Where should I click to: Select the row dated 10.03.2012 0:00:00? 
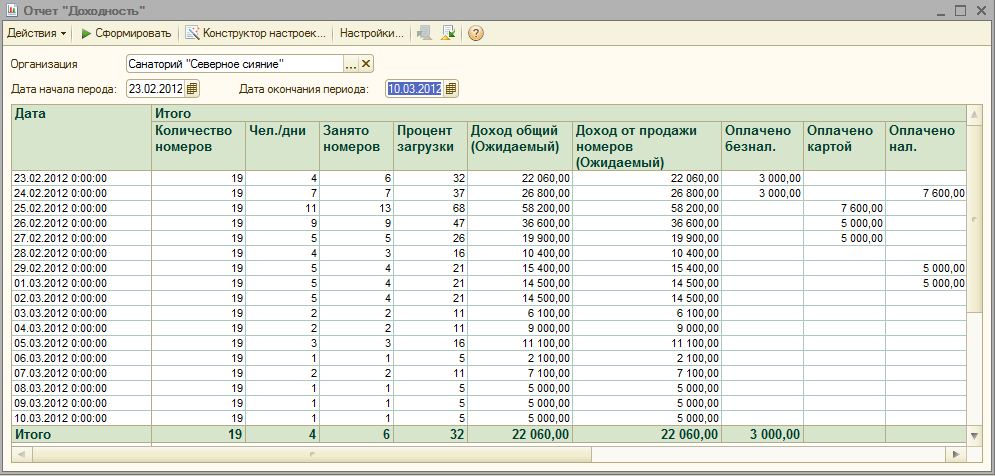click(489, 418)
